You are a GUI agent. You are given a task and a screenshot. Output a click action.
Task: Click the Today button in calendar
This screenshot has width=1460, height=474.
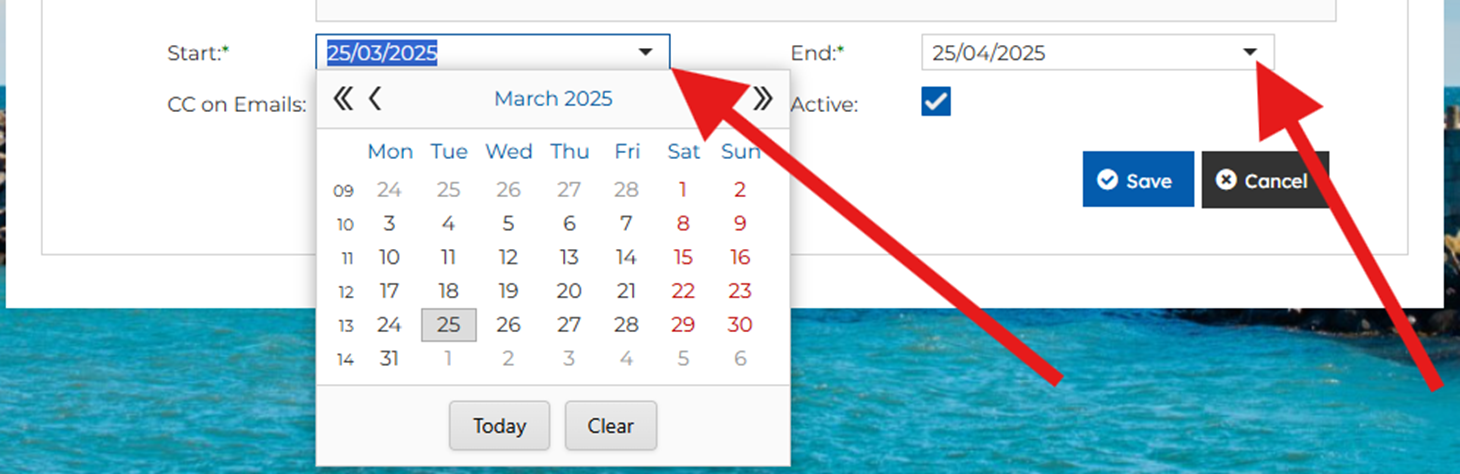[x=499, y=426]
